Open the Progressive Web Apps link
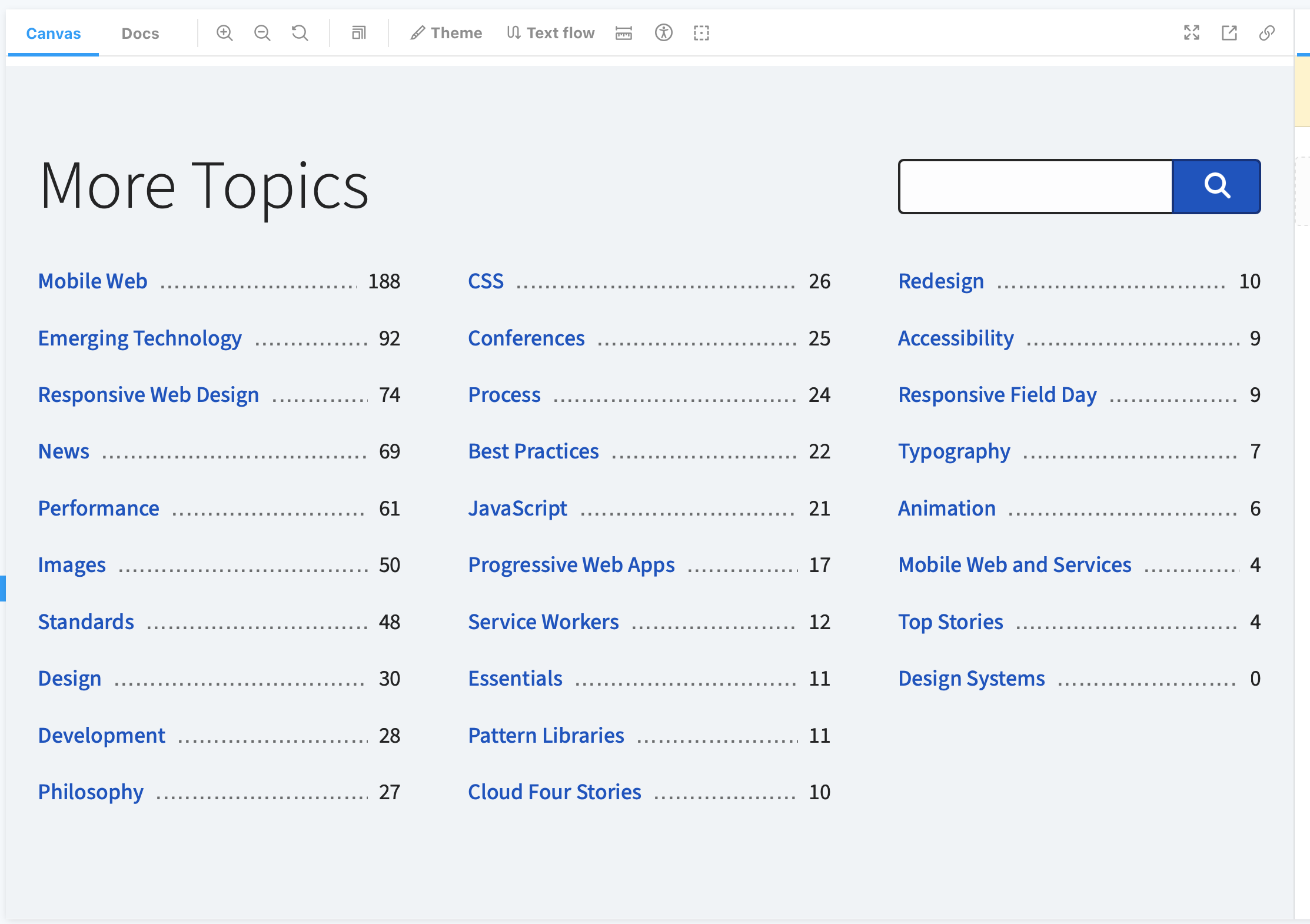The height and width of the screenshot is (924, 1310). 571,565
